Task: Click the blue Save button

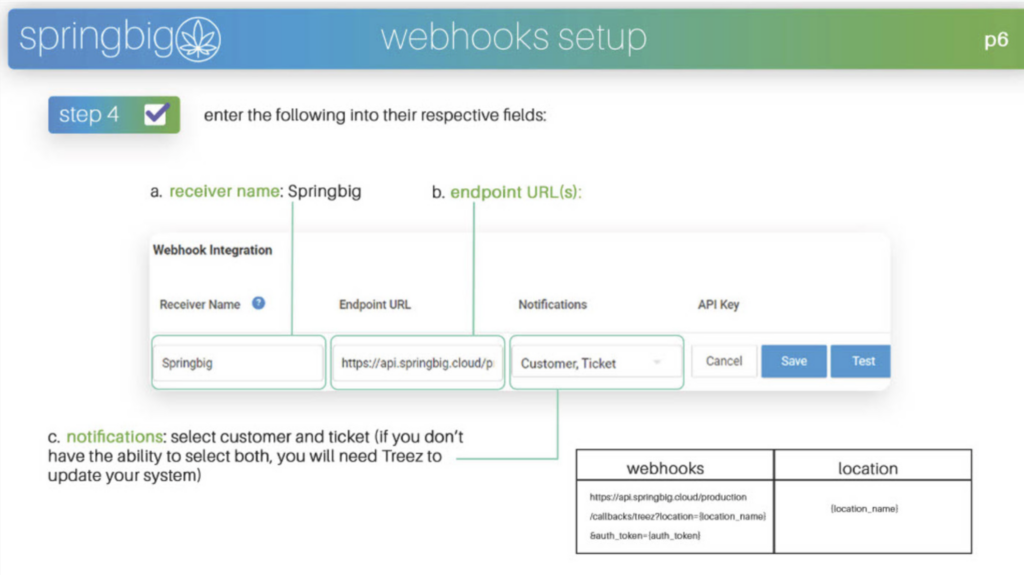Action: [794, 361]
